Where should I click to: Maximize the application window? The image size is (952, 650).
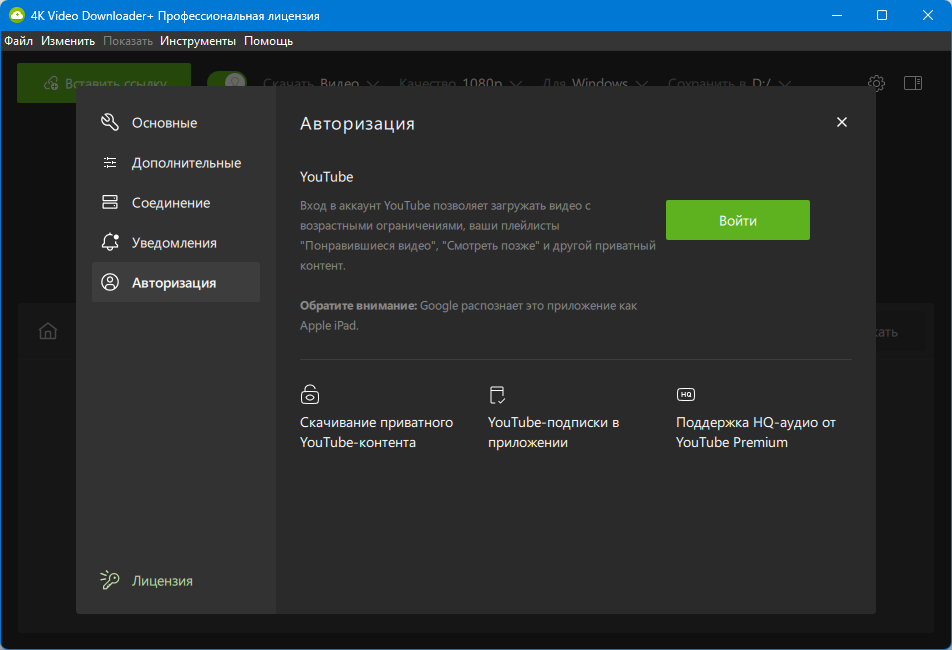(882, 15)
